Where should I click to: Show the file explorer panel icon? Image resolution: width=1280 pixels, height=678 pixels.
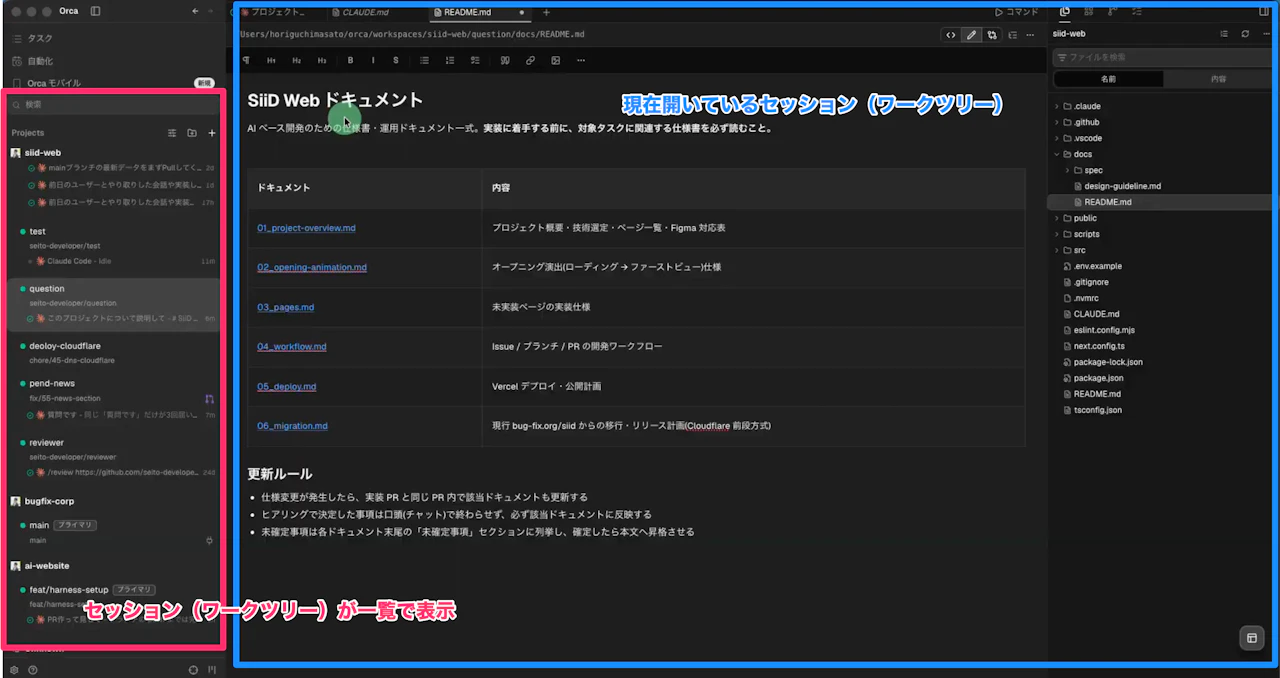tap(1064, 11)
